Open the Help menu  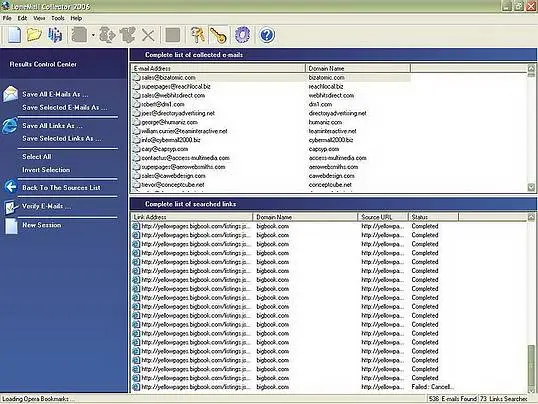(76, 18)
